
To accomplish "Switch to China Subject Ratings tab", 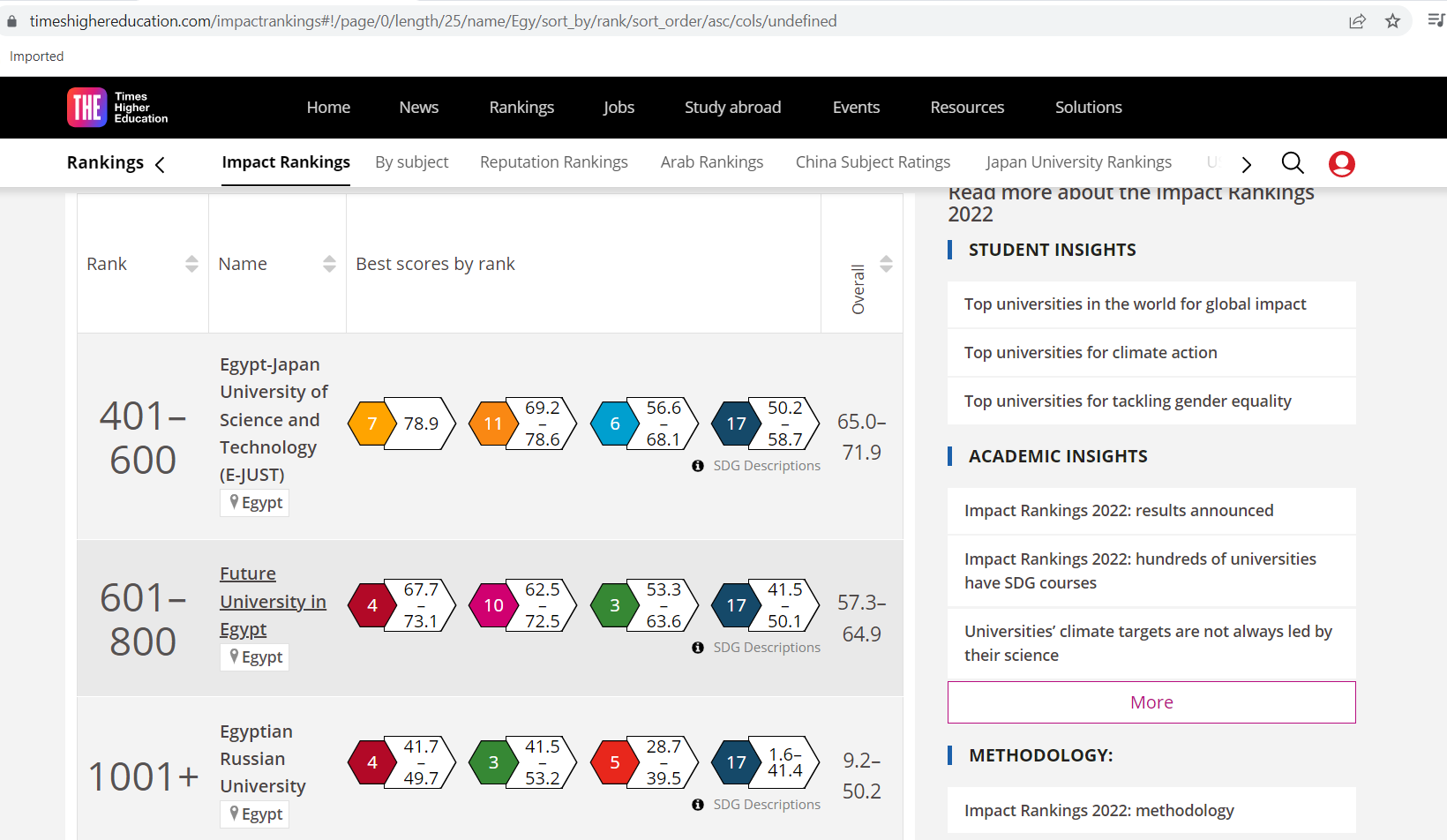I will point(873,162).
